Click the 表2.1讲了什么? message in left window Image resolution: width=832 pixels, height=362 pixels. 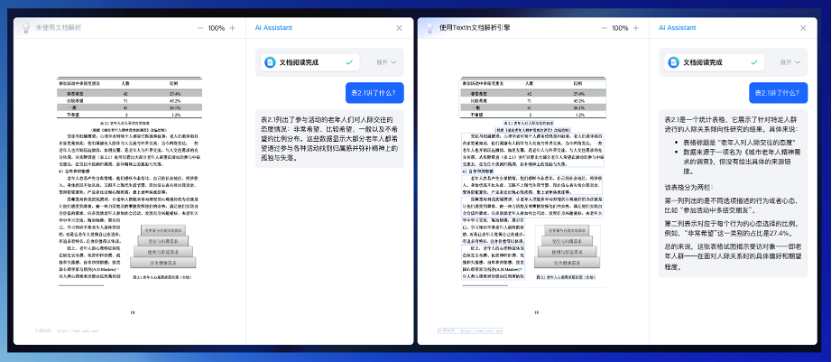[375, 93]
